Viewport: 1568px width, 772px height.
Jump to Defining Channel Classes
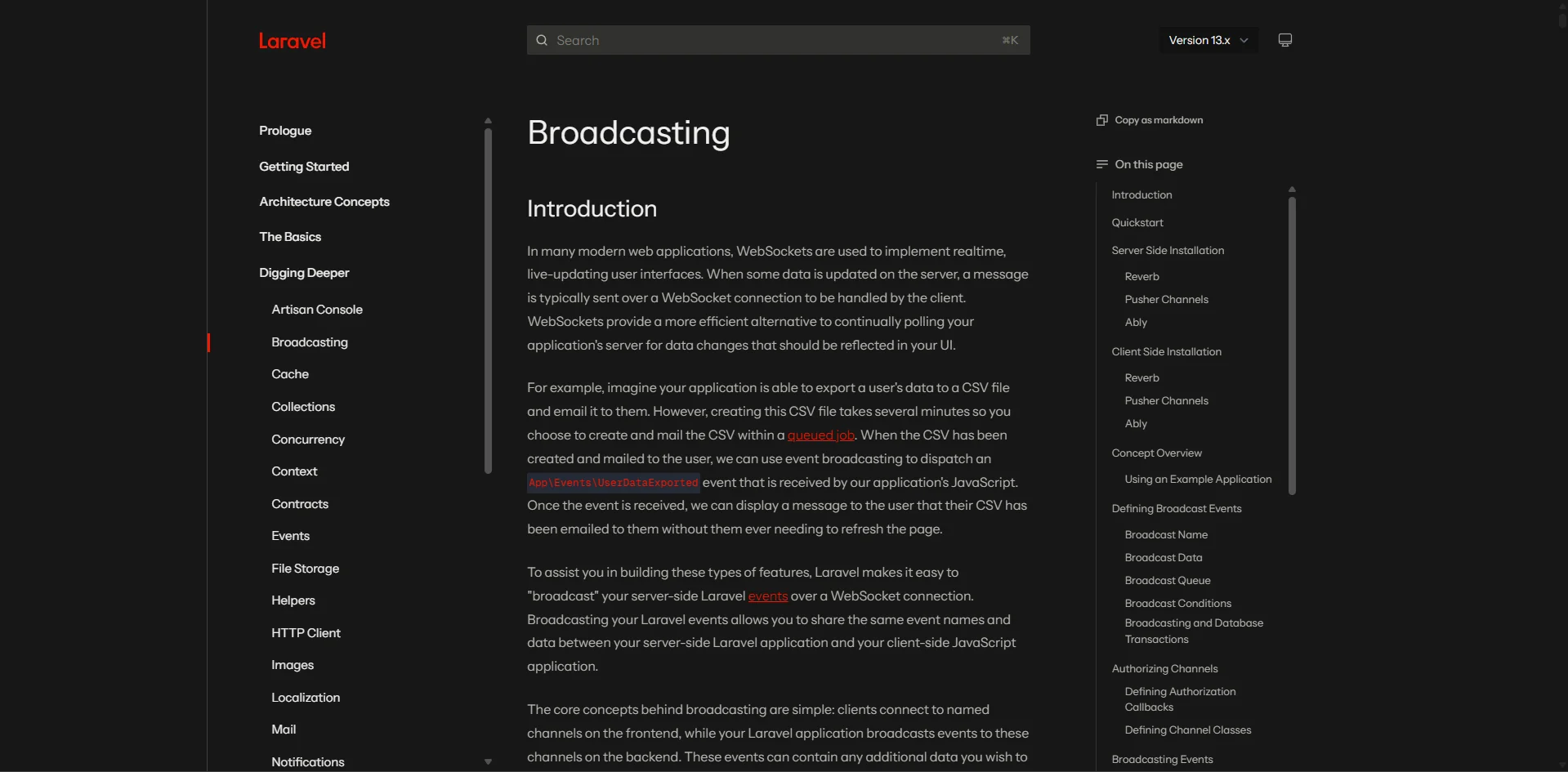click(x=1188, y=730)
